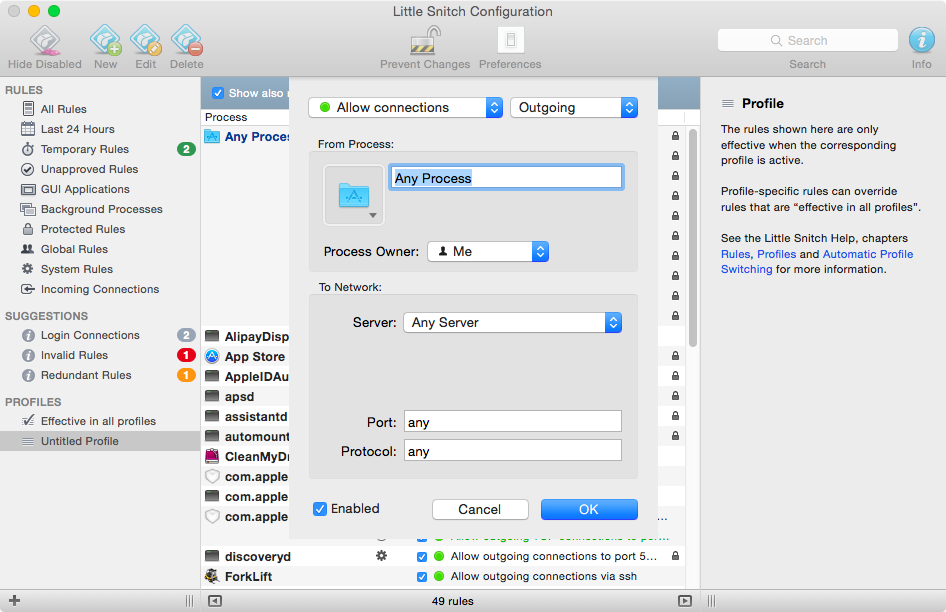This screenshot has width=946, height=612.
Task: Toggle the right info pane via bottom icon
Action: (x=685, y=601)
